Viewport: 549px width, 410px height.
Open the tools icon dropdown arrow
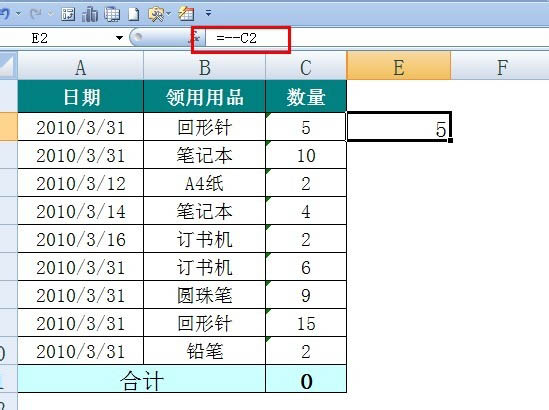[x=168, y=14]
